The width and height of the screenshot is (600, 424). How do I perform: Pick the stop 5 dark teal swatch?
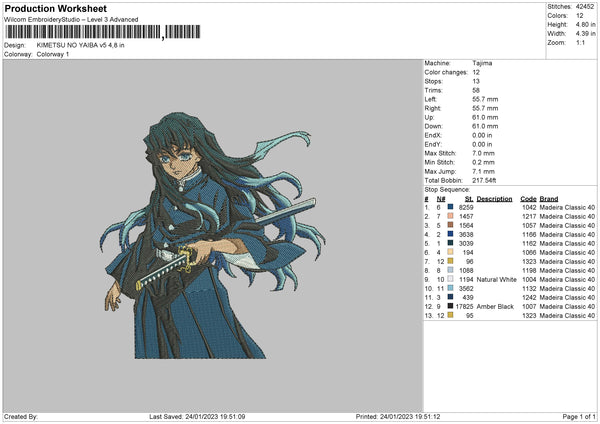pyautogui.click(x=450, y=243)
